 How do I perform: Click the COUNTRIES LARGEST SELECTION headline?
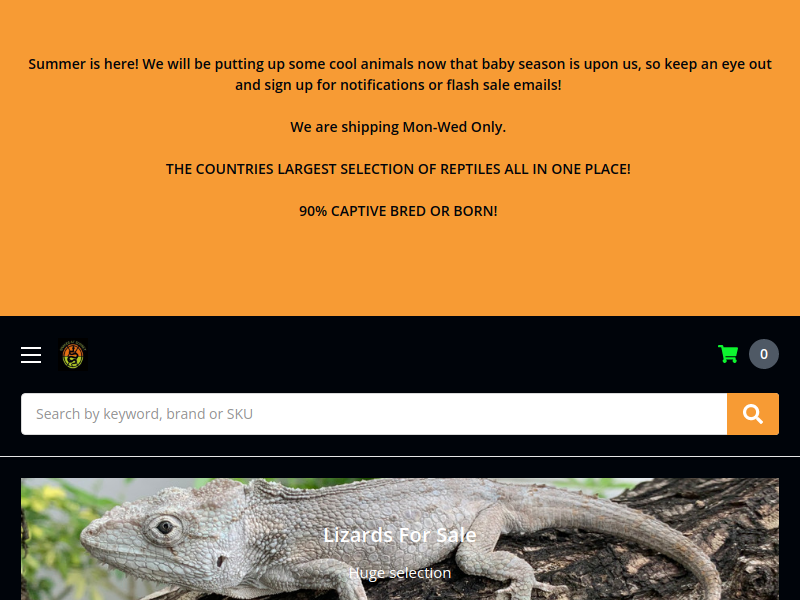(398, 169)
